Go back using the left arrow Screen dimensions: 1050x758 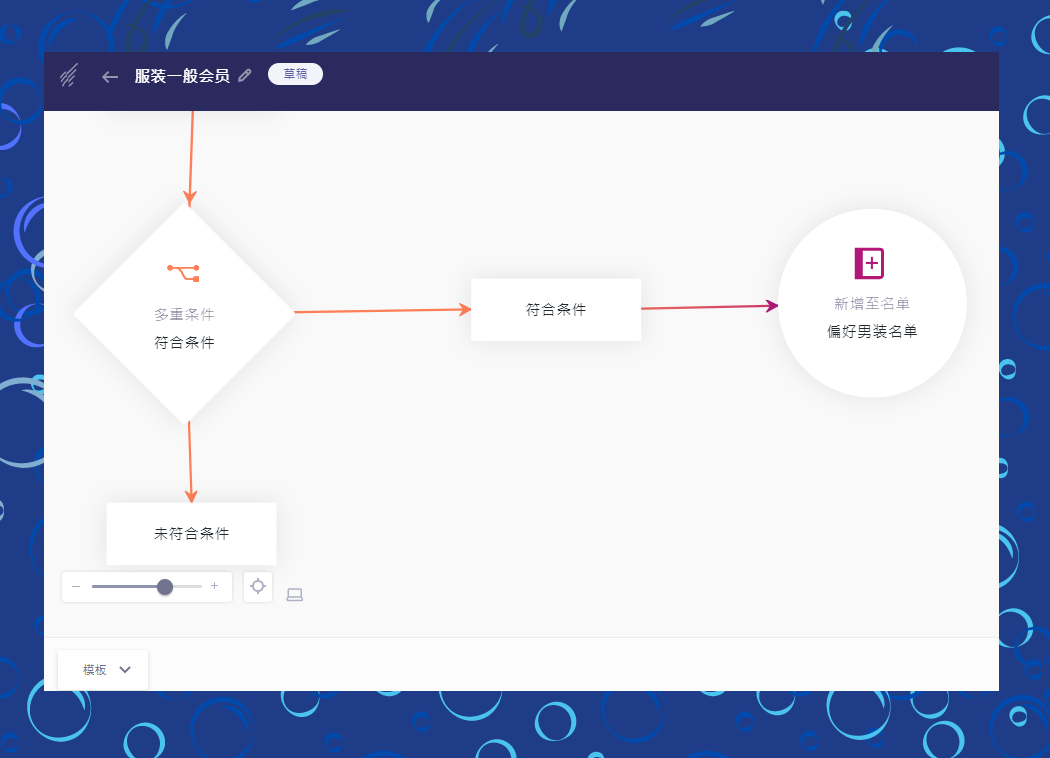110,76
